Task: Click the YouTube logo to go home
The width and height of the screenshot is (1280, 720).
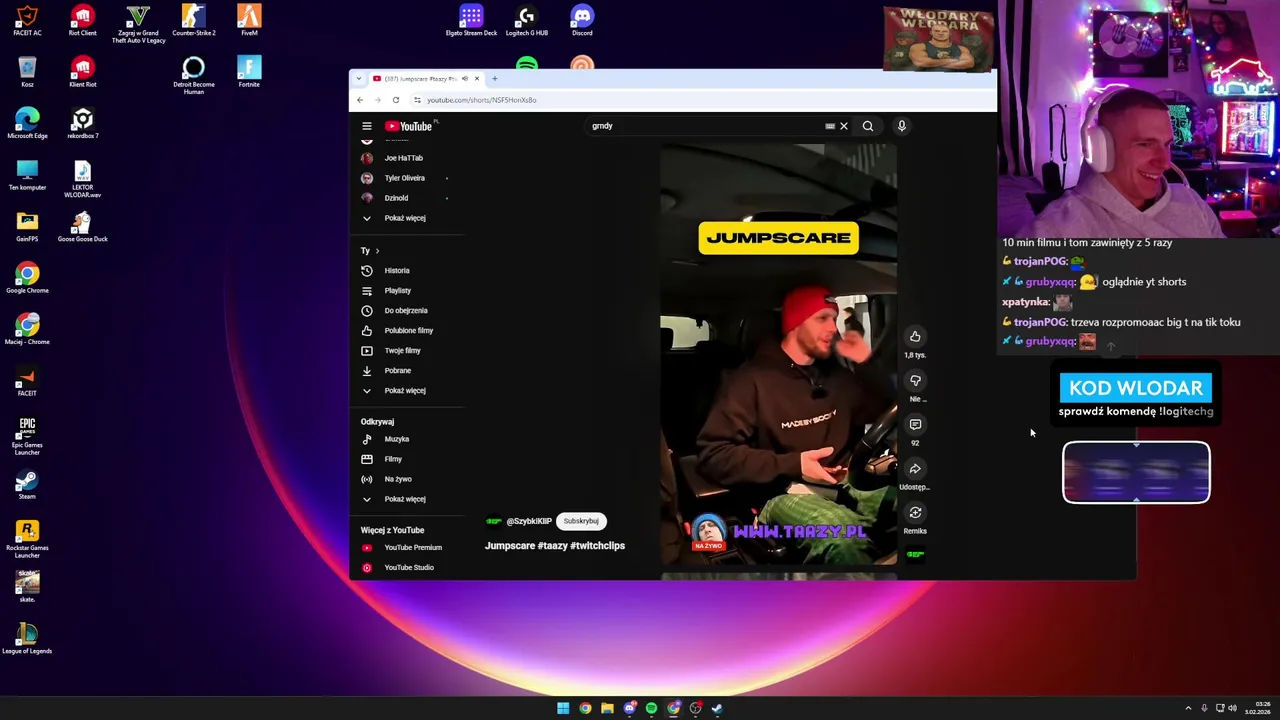Action: point(411,126)
